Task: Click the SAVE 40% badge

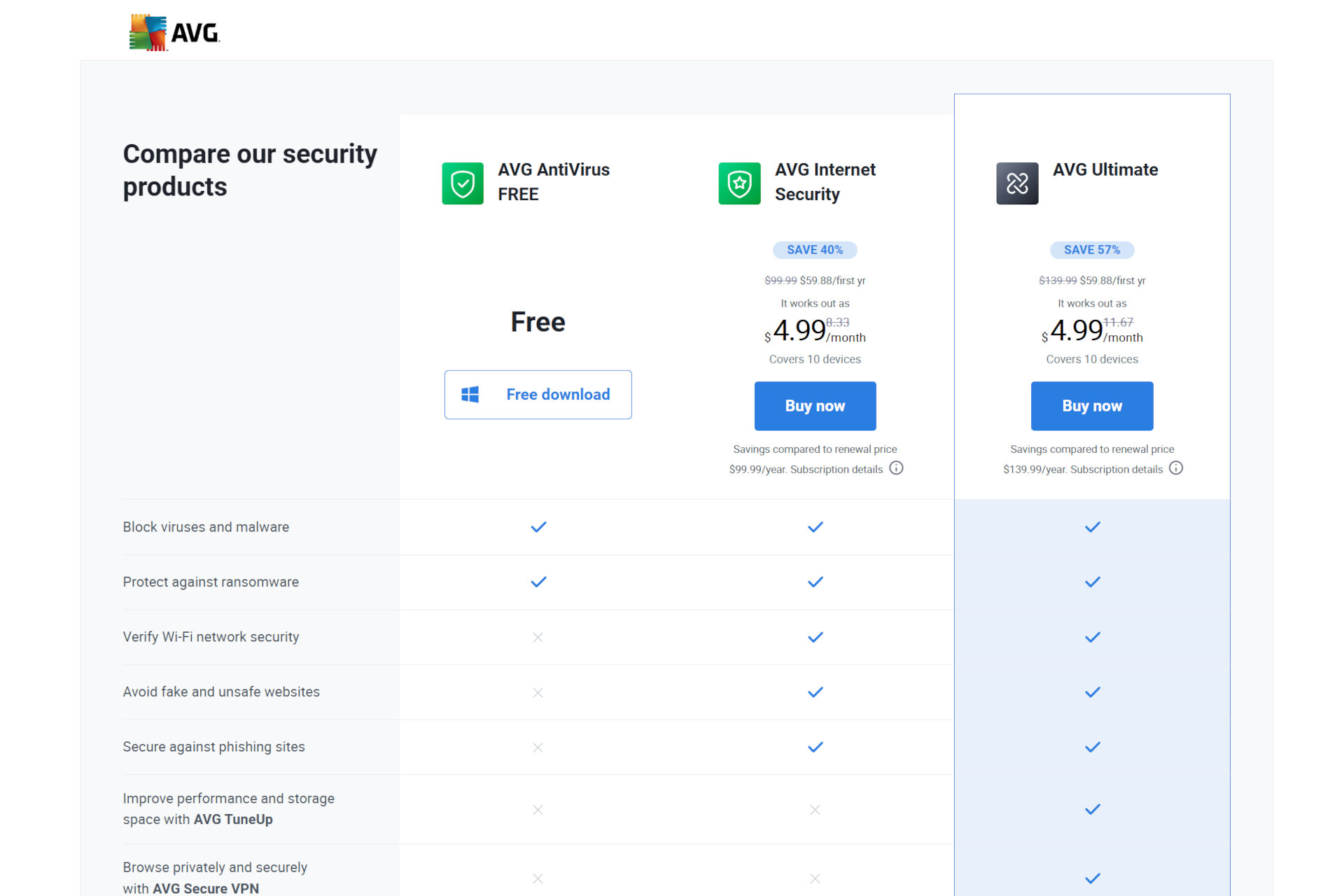Action: click(x=815, y=250)
